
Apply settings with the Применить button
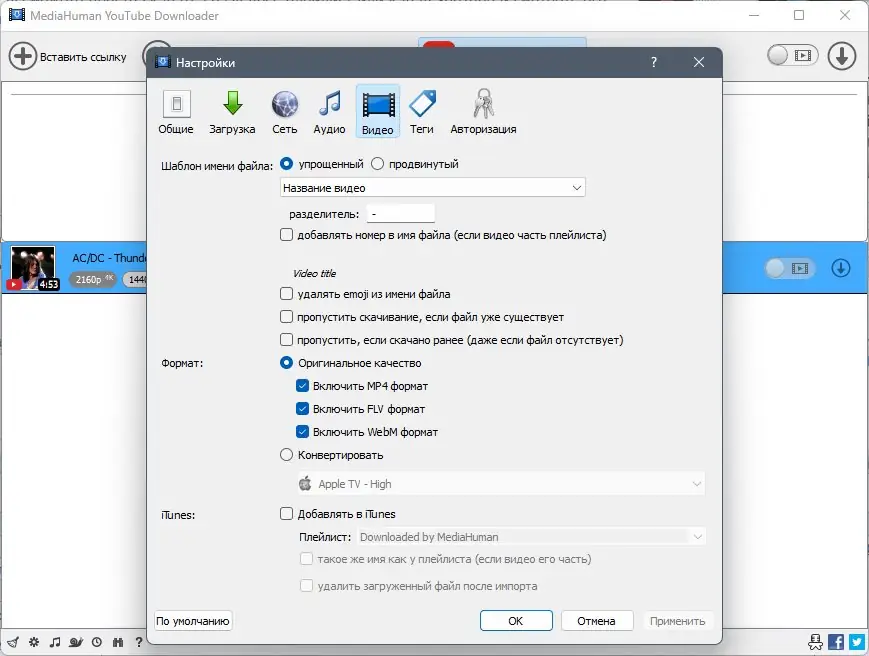point(679,620)
